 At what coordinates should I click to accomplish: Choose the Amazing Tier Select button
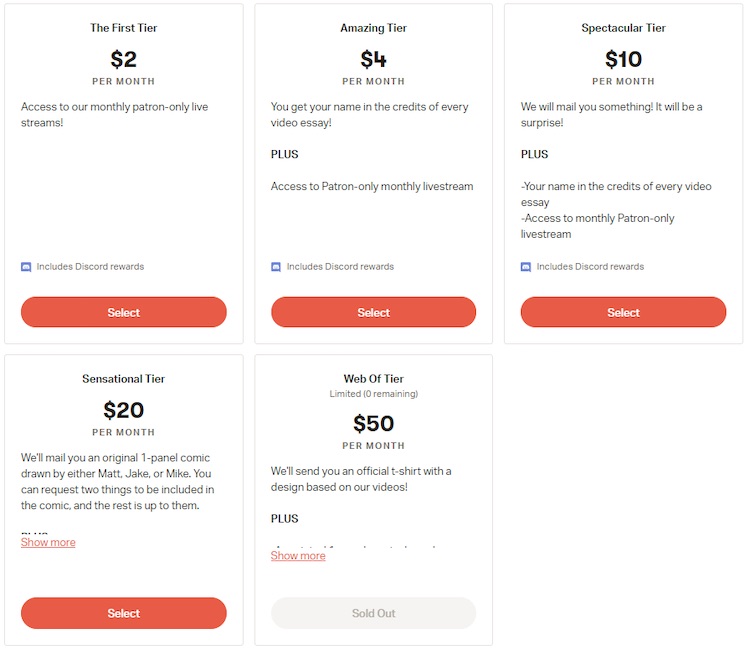coord(373,312)
